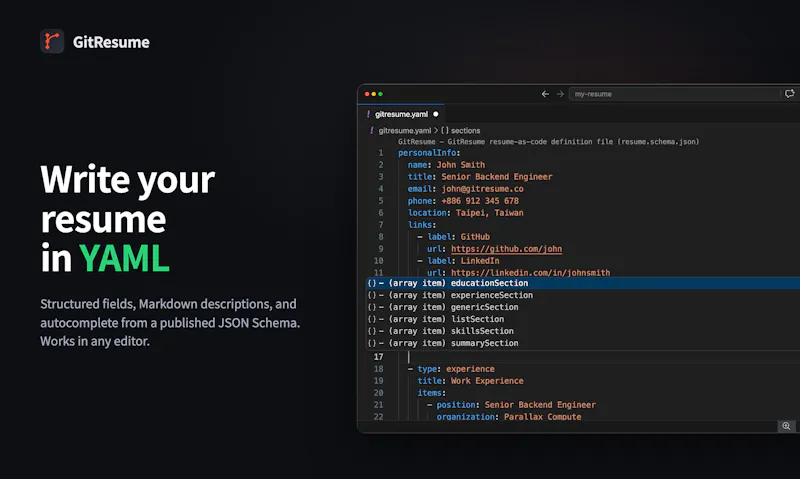Click the items key on line 20

[429, 393]
